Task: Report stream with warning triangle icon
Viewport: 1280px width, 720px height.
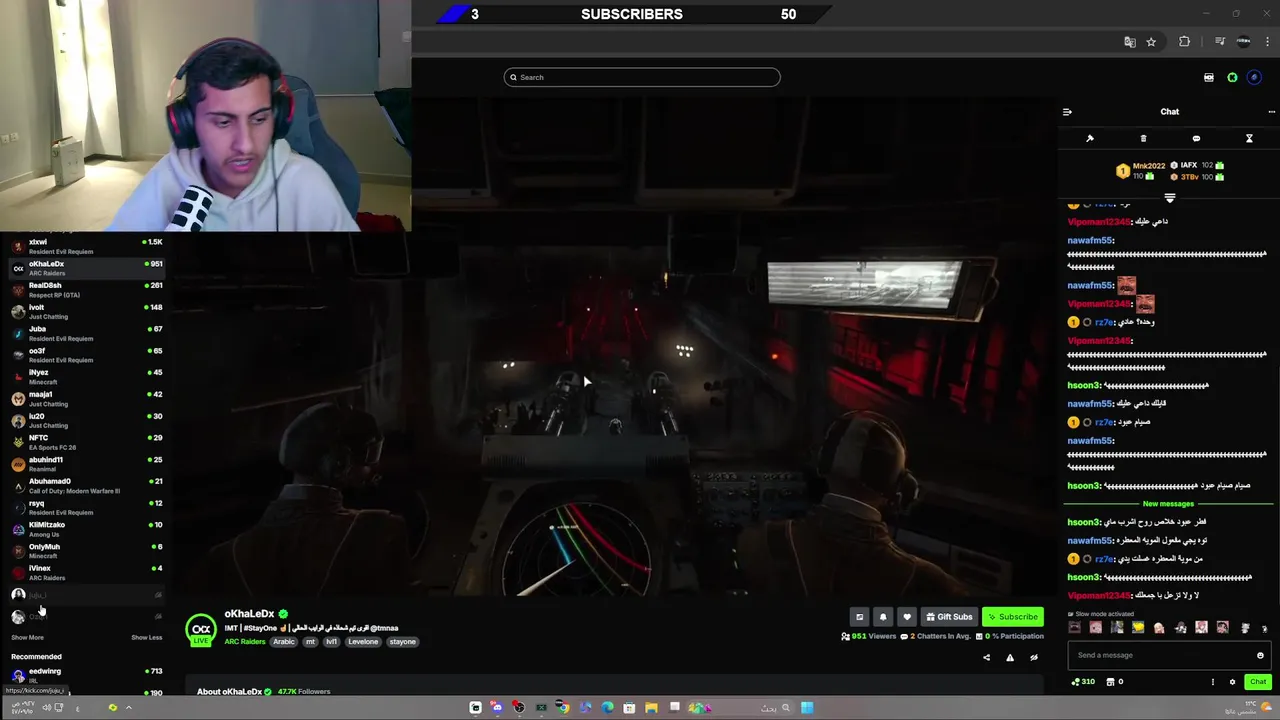Action: pyautogui.click(x=1010, y=657)
